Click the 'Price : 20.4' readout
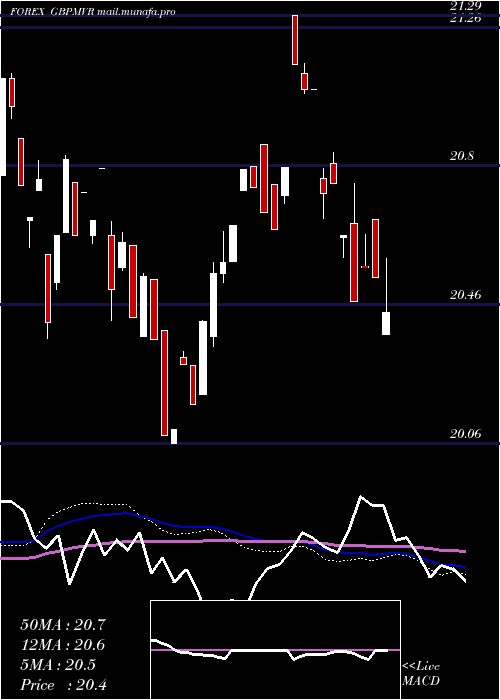 (63, 685)
